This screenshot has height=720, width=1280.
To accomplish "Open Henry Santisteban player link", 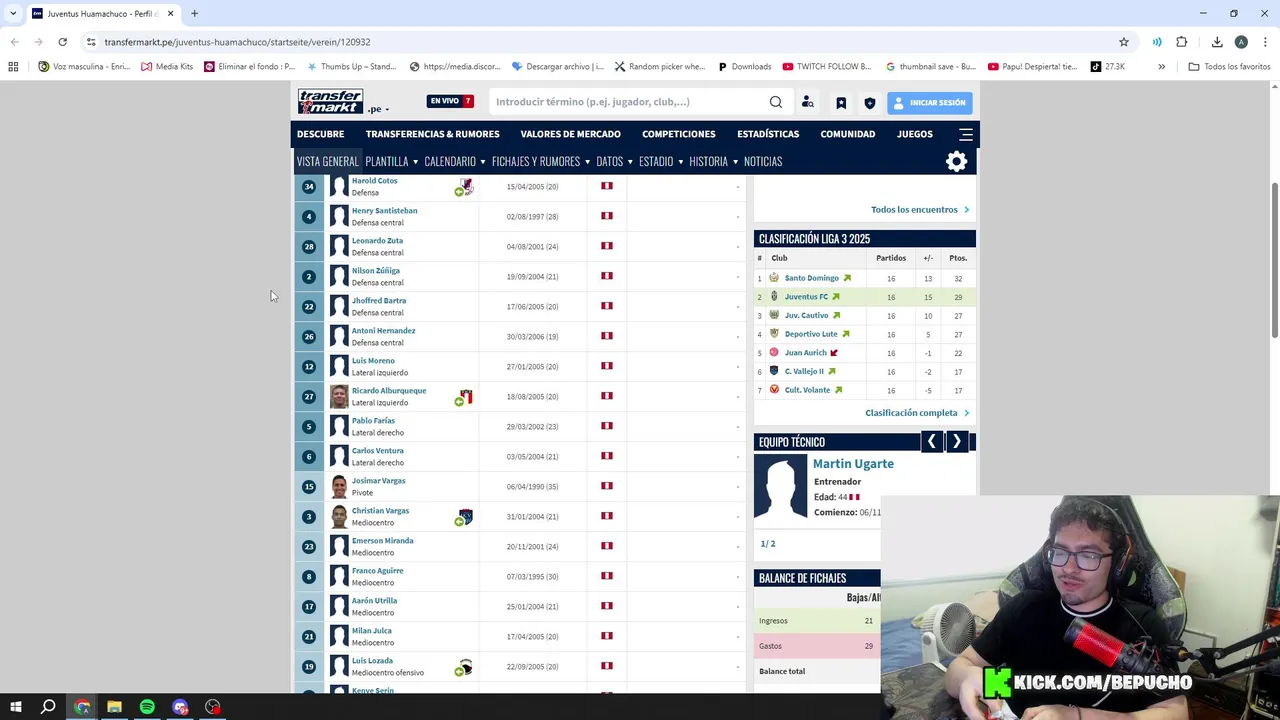I will [x=384, y=211].
